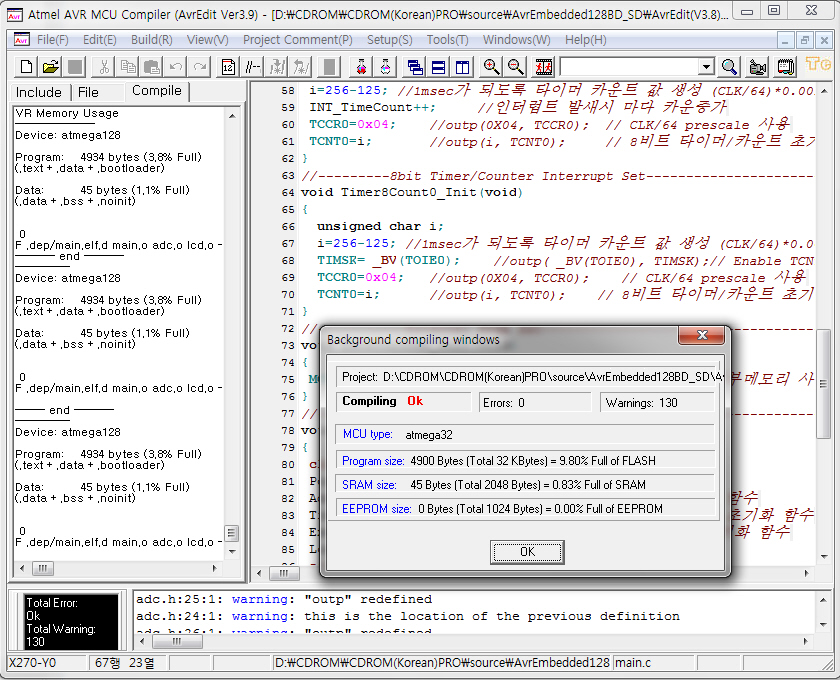Click the warning output horizontal scrollbar thumb
Screen dimensions: 840x680
click(x=176, y=641)
